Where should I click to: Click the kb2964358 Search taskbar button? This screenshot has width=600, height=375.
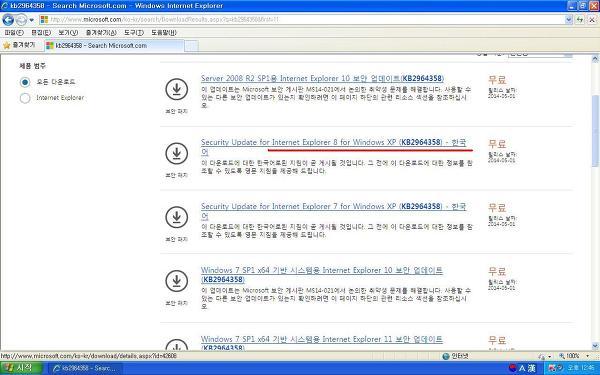click(x=85, y=368)
